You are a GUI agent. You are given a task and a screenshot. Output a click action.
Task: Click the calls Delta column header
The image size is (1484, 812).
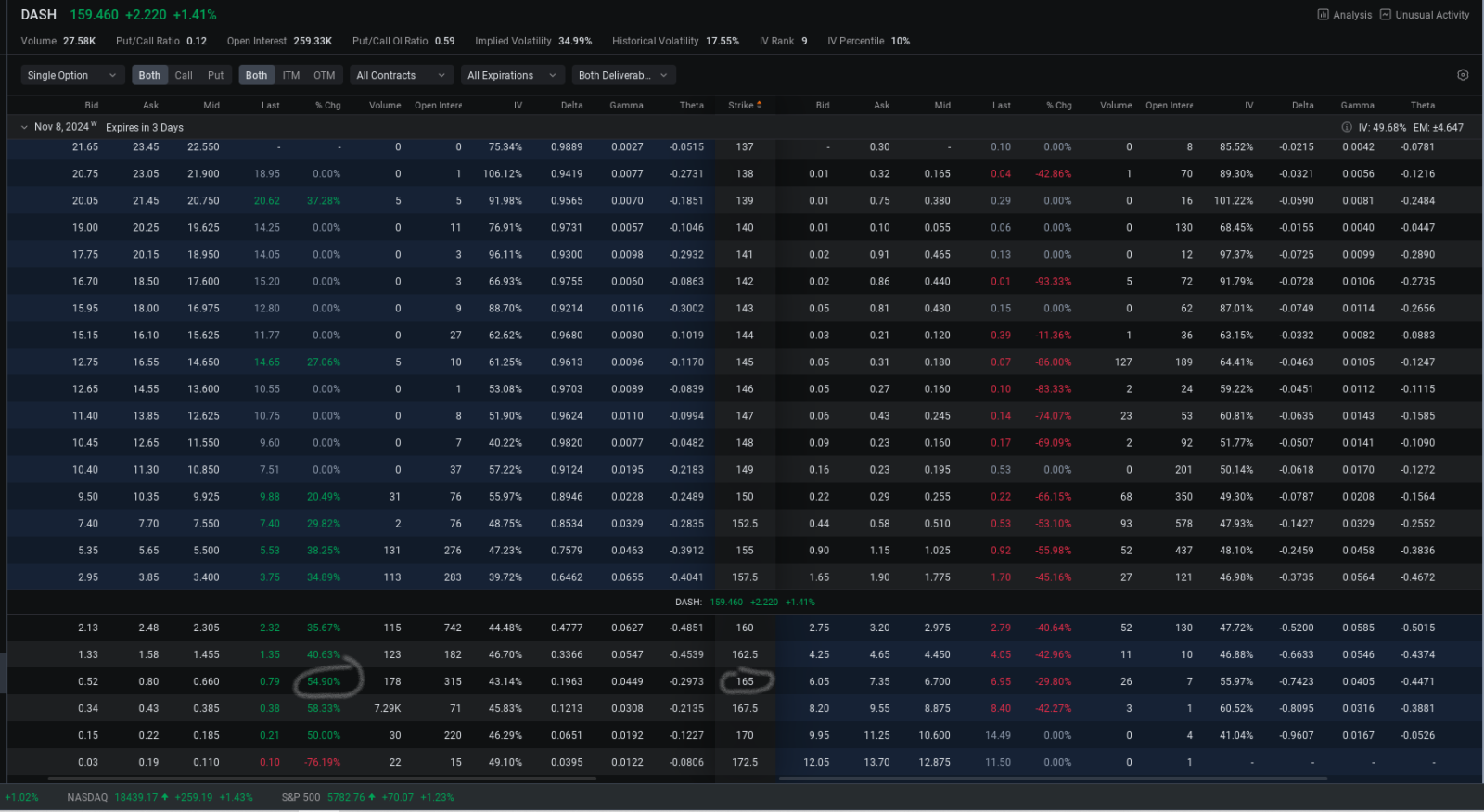[x=572, y=105]
